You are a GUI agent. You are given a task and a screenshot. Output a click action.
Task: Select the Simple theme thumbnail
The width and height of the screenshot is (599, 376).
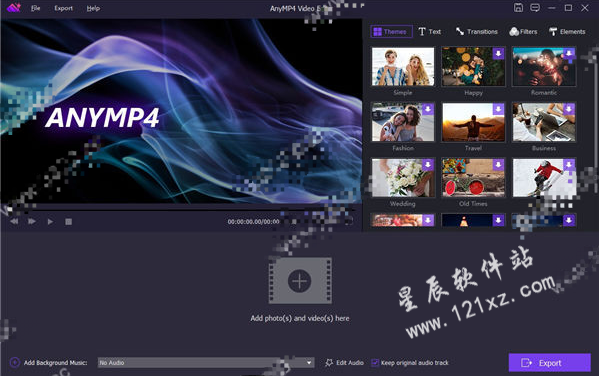[403, 66]
